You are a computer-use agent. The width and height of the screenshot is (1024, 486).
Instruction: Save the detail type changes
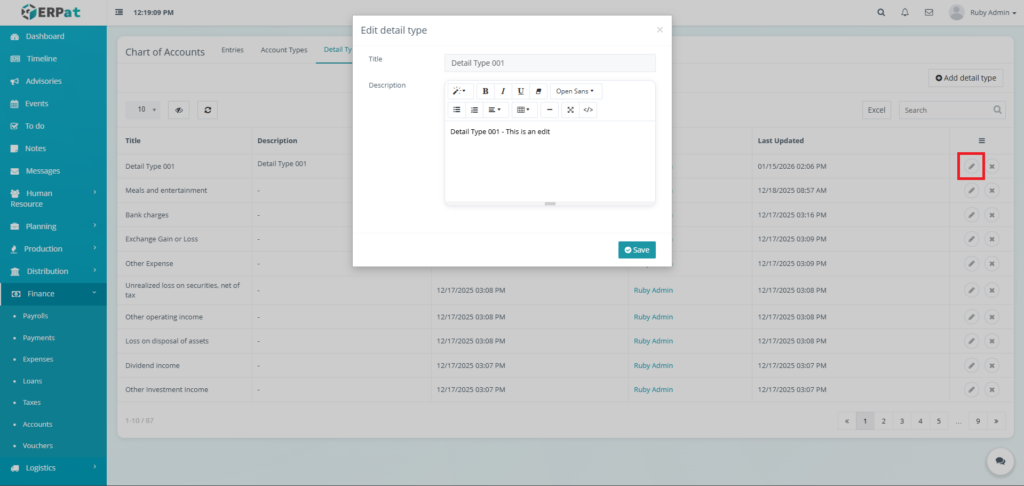pos(636,250)
